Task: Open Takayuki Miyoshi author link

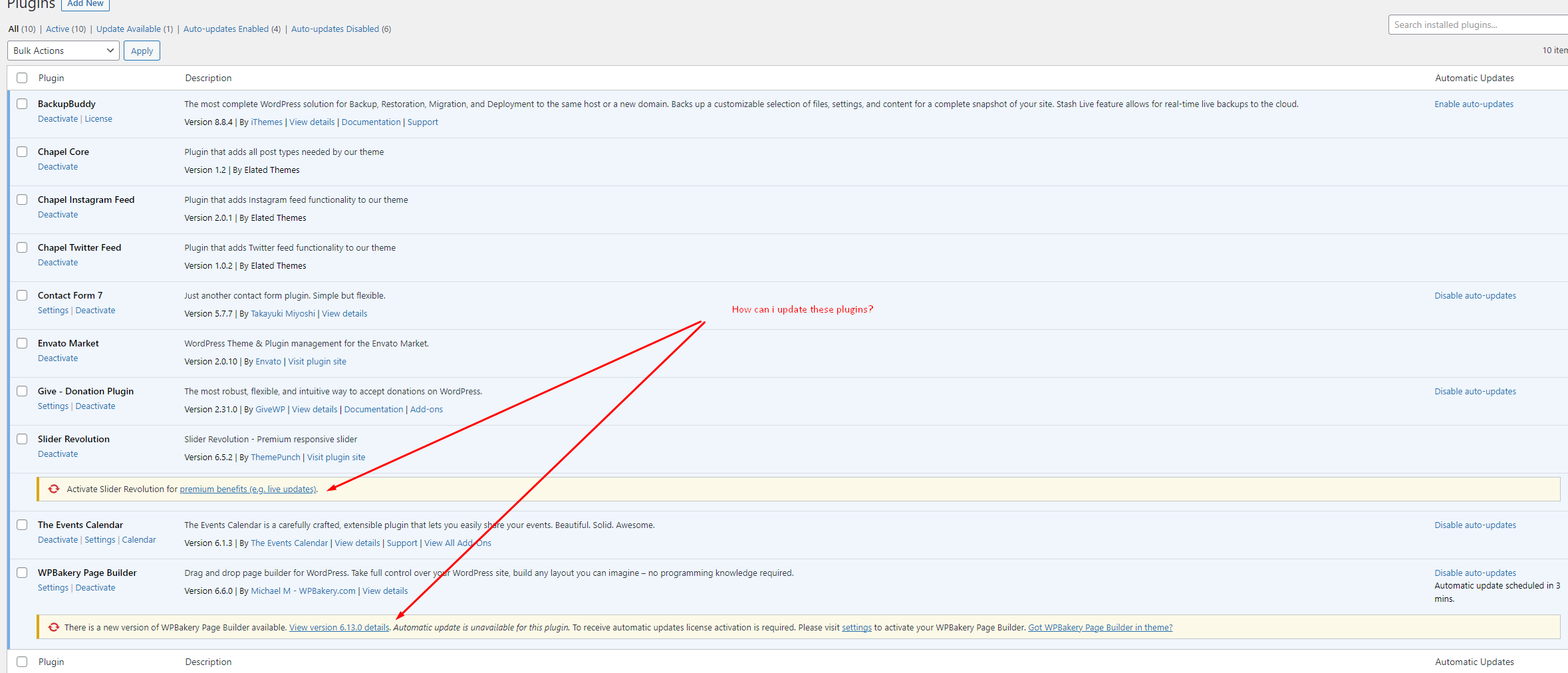Action: 283,314
